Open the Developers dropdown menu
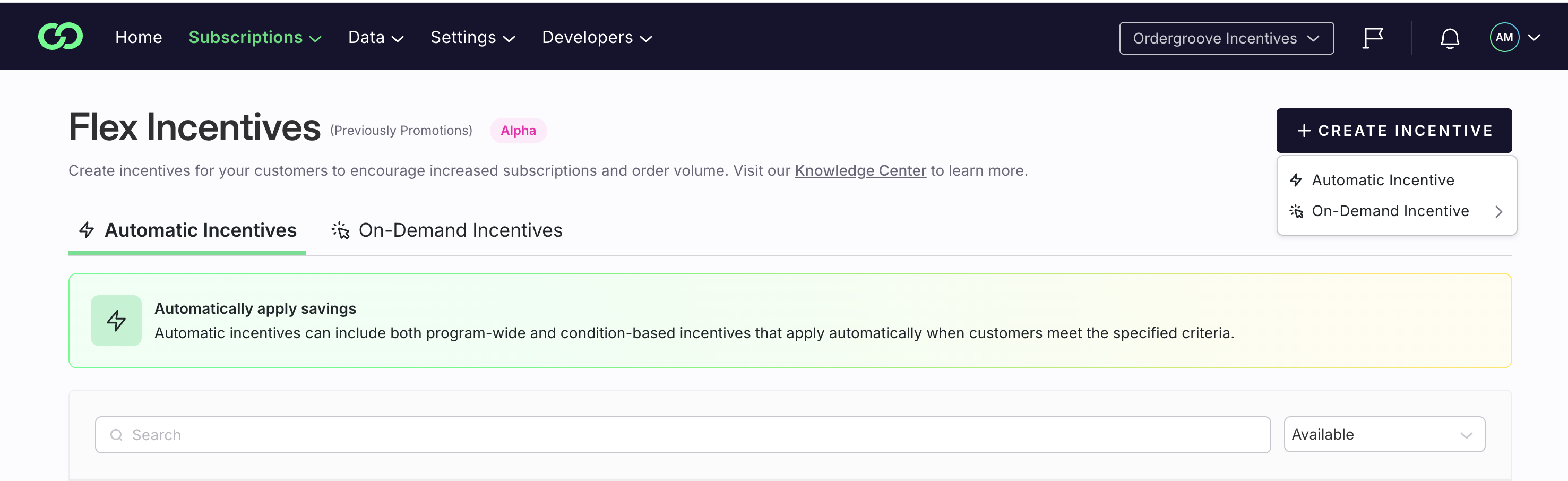1568x481 pixels. (597, 38)
